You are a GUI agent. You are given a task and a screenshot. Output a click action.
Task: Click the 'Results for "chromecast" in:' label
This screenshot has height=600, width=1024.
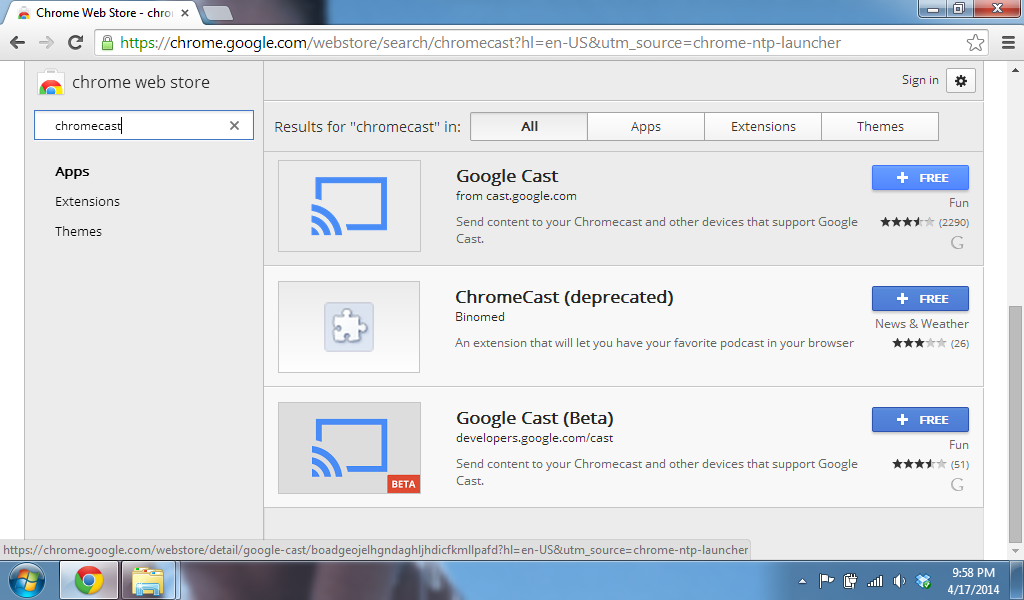pyautogui.click(x=368, y=127)
